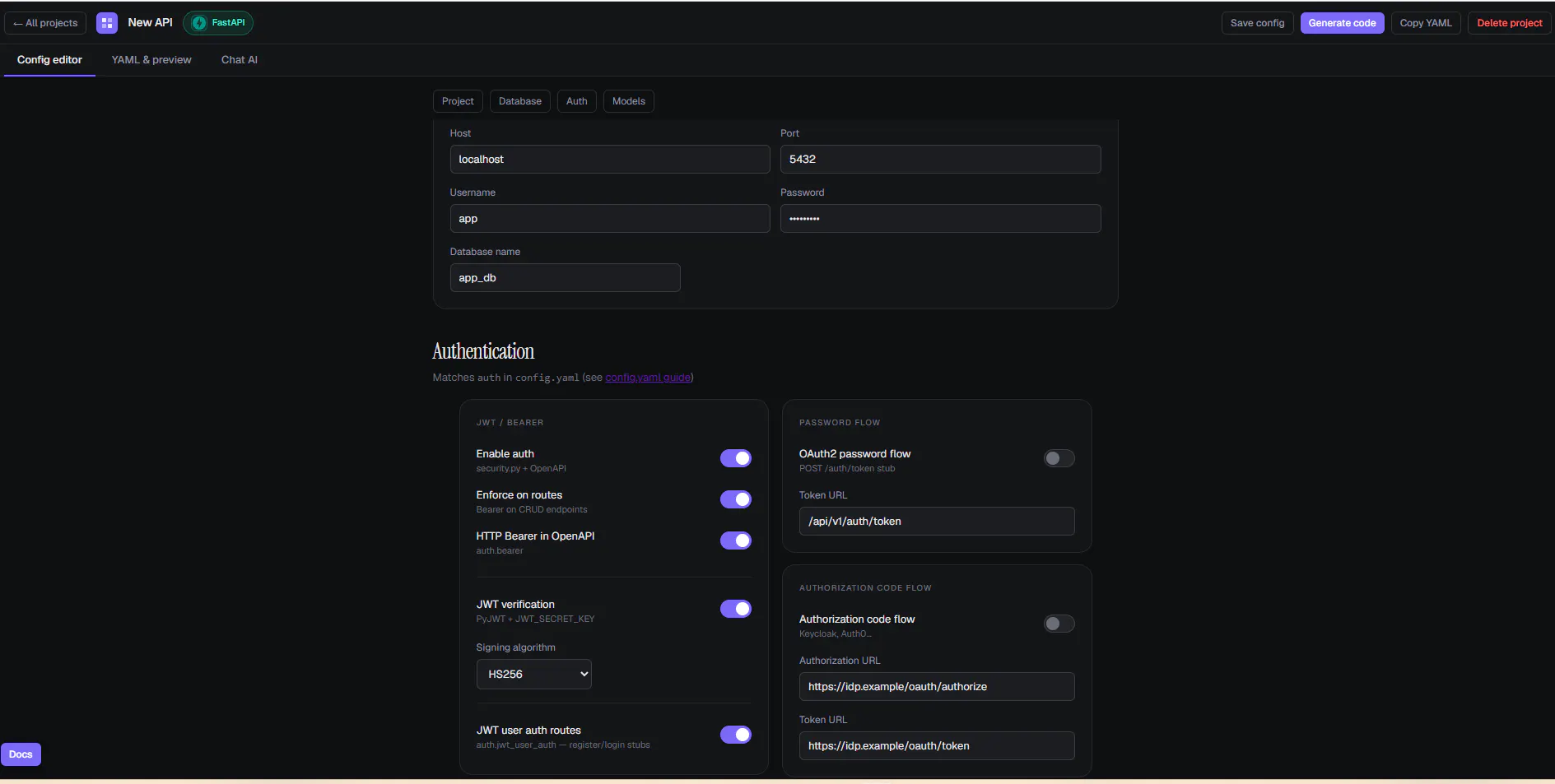
Task: Click the FastAPI framework badge
Action: coord(218,23)
